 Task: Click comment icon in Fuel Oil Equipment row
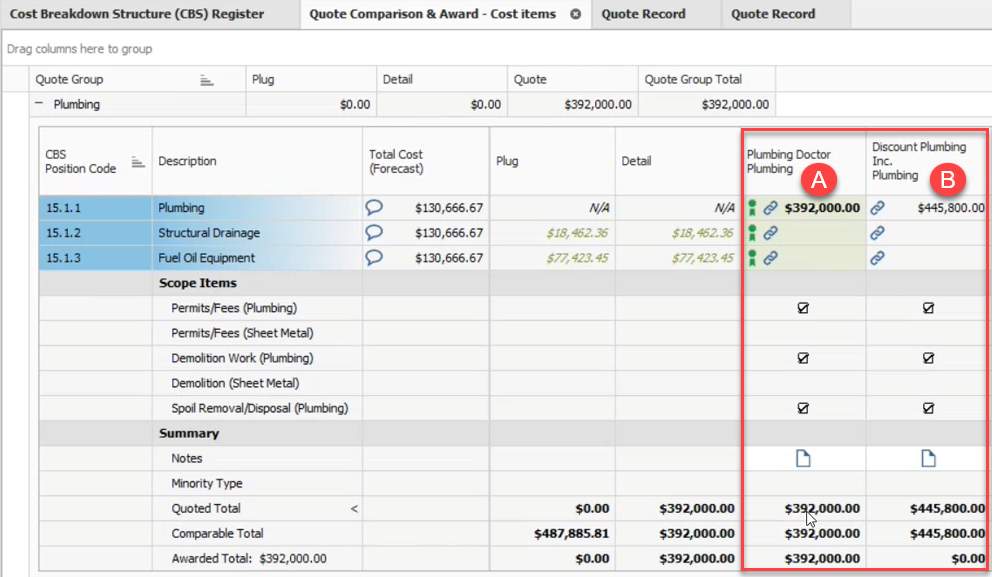pyautogui.click(x=375, y=258)
